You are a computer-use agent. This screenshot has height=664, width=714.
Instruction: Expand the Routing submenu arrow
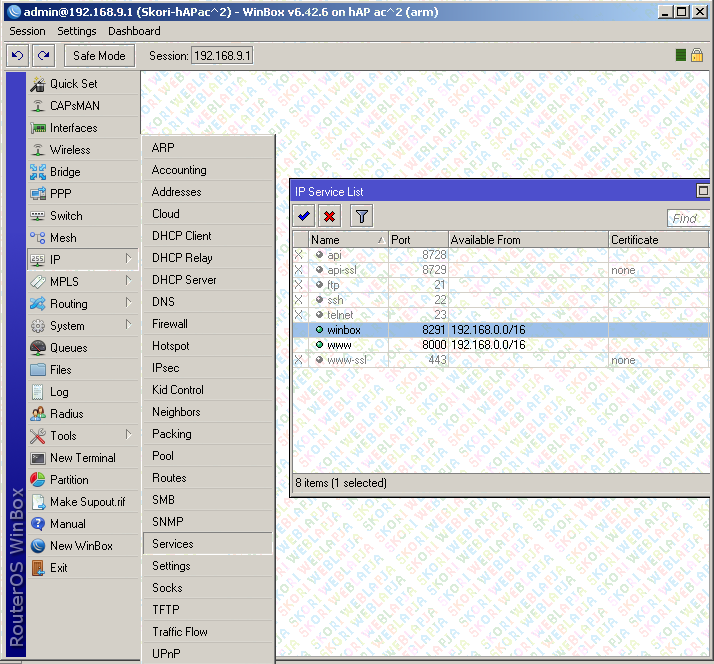(128, 304)
